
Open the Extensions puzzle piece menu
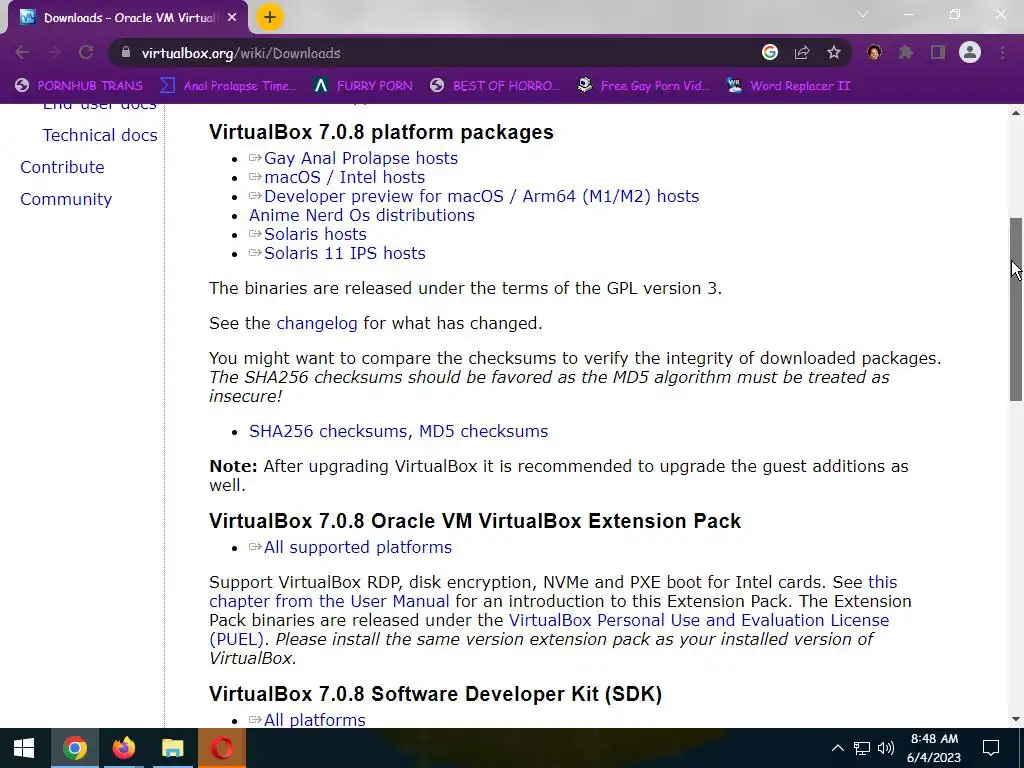click(x=906, y=52)
